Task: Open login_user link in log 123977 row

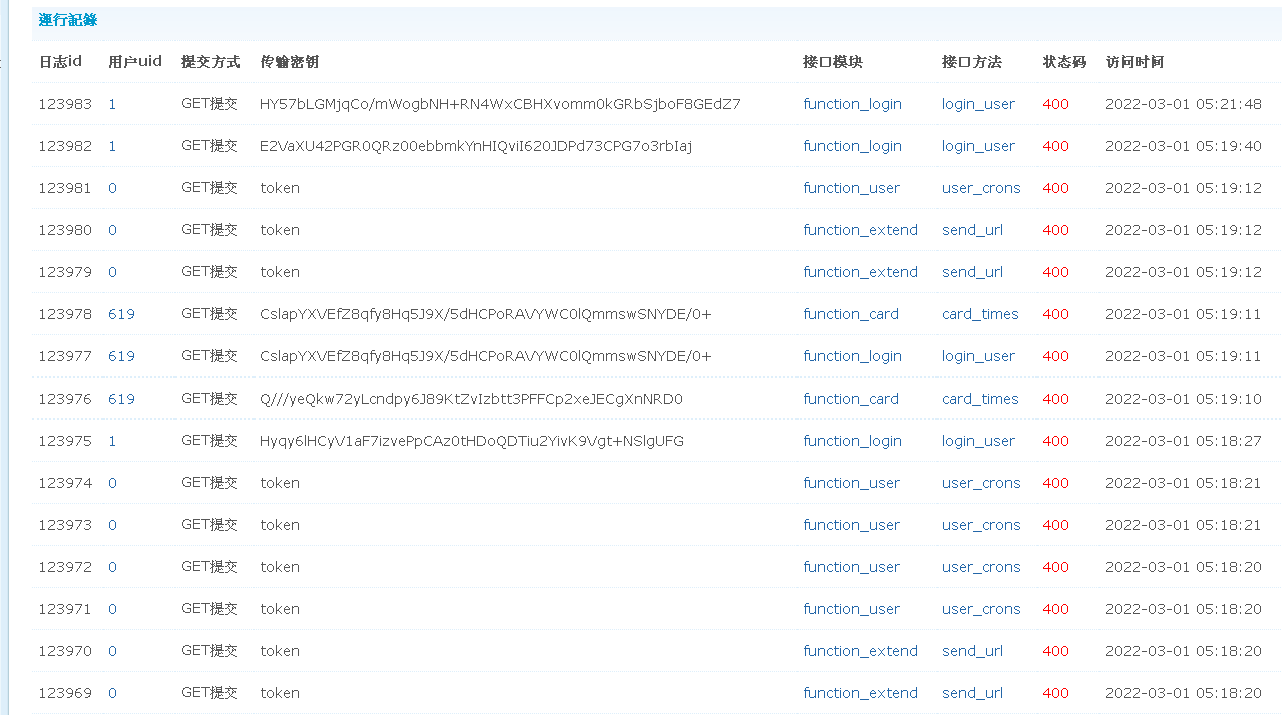Action: click(978, 356)
